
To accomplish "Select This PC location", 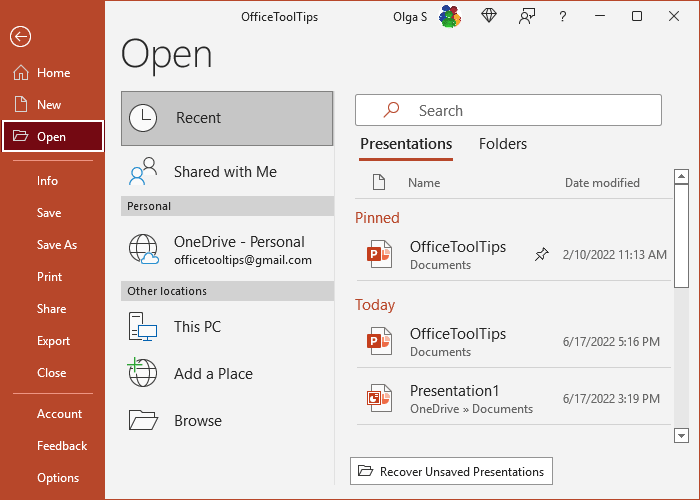I will pos(227,327).
